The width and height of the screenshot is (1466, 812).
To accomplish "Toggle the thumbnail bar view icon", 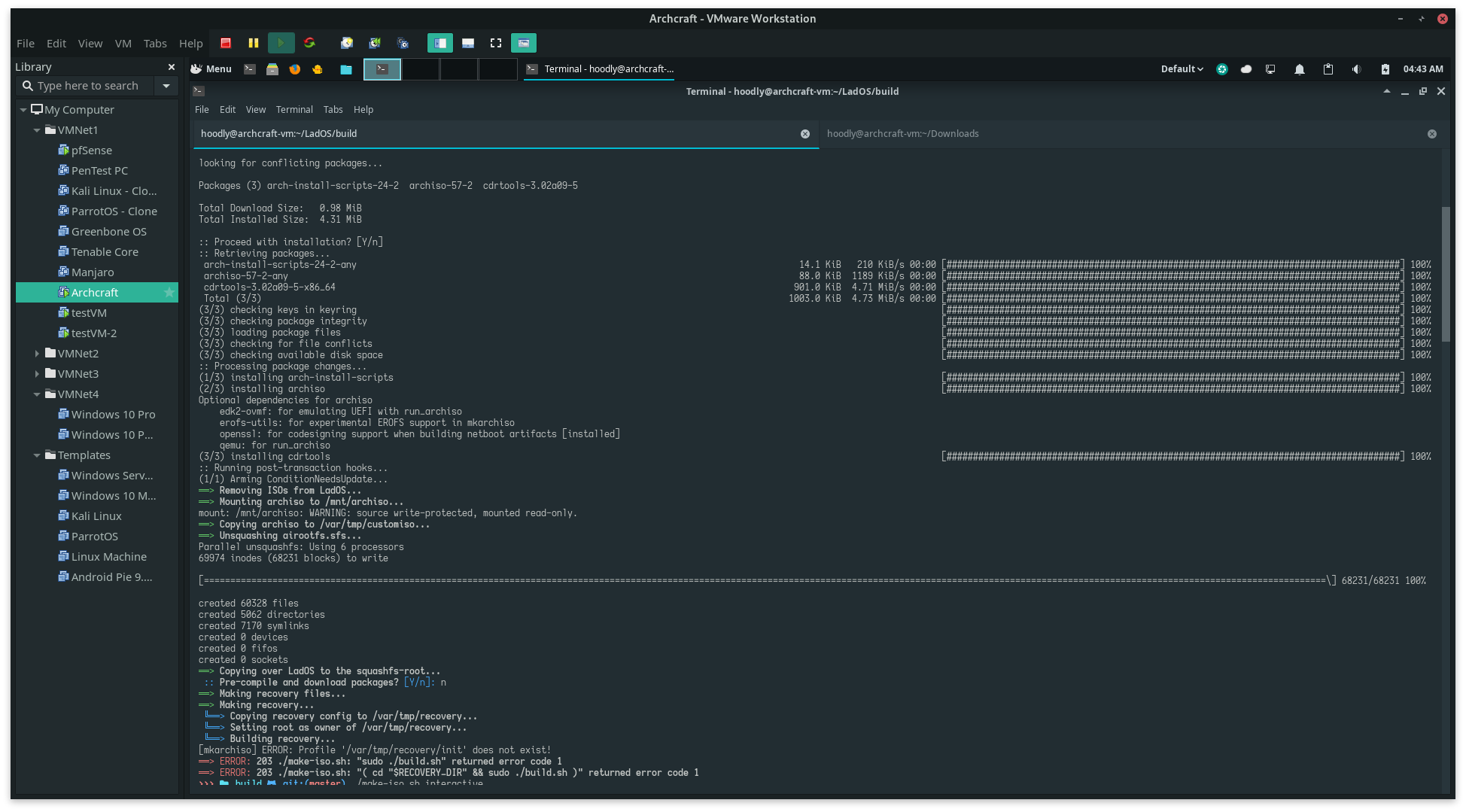I will point(468,43).
